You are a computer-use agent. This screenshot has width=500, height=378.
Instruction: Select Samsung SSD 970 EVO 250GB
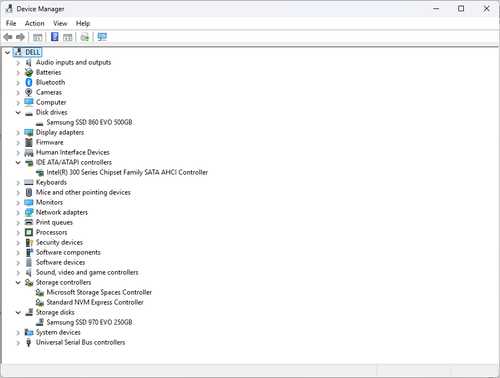coord(89,322)
